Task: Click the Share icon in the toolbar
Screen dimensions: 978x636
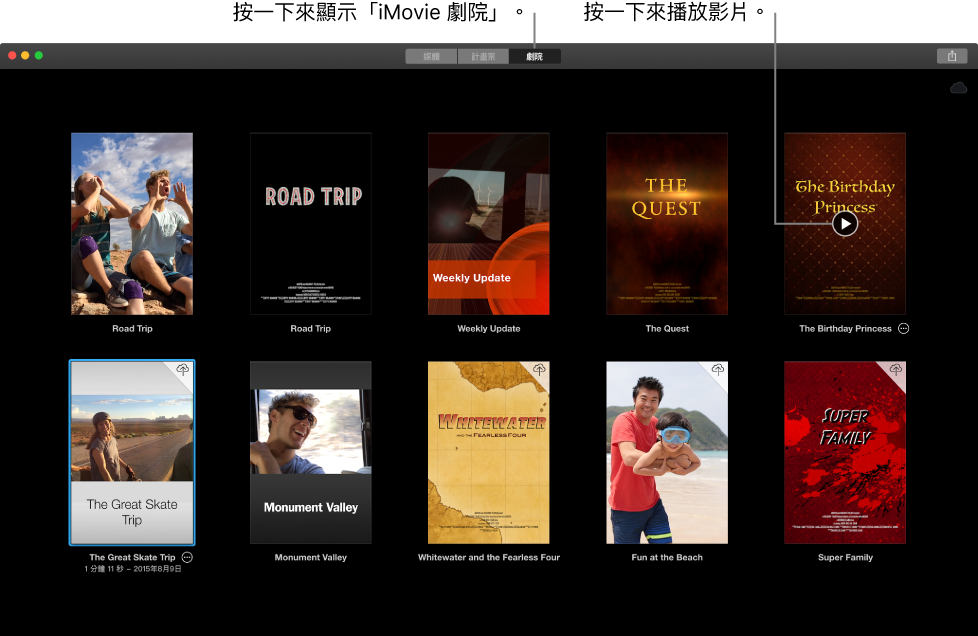Action: [952, 56]
